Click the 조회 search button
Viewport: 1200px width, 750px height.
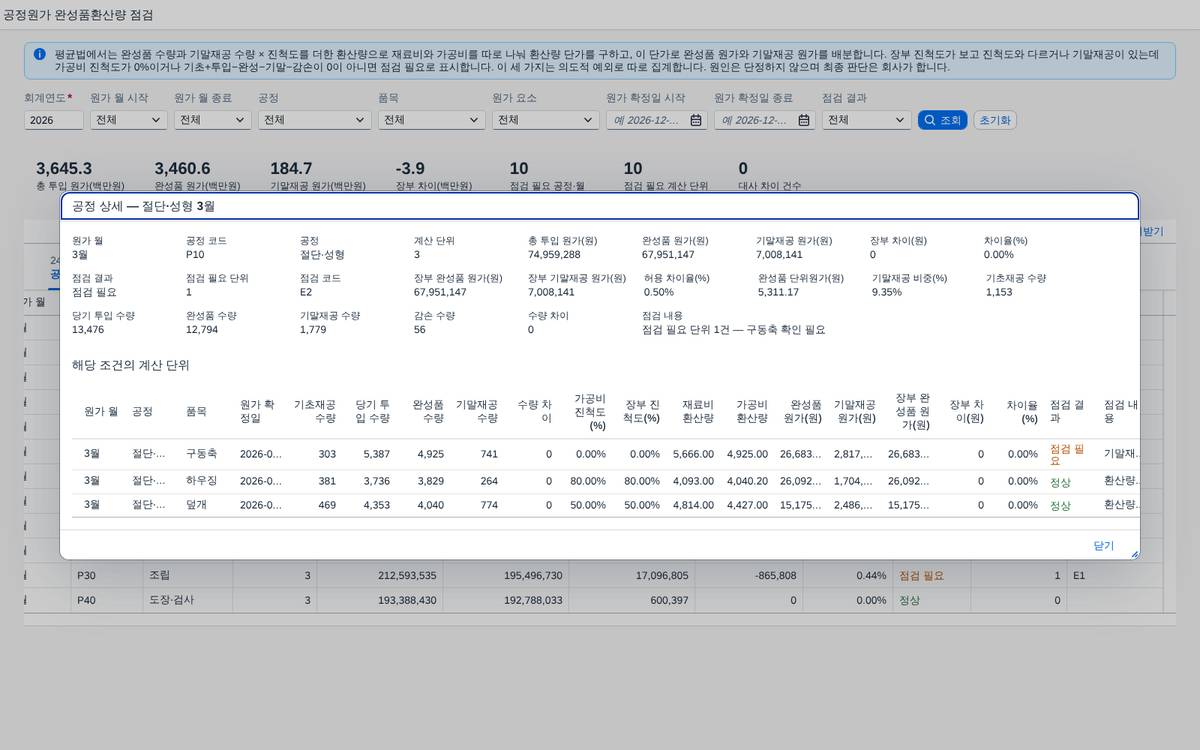tap(942, 120)
